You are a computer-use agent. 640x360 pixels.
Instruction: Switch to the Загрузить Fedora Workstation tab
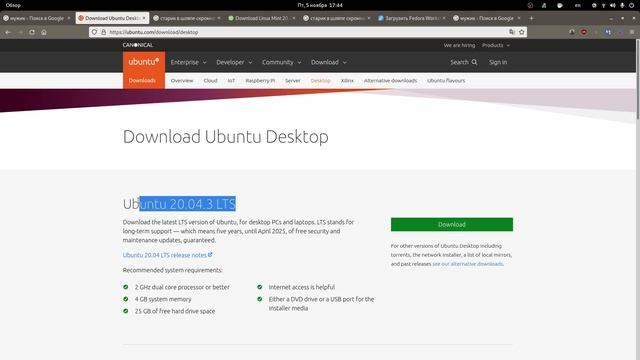tap(411, 18)
